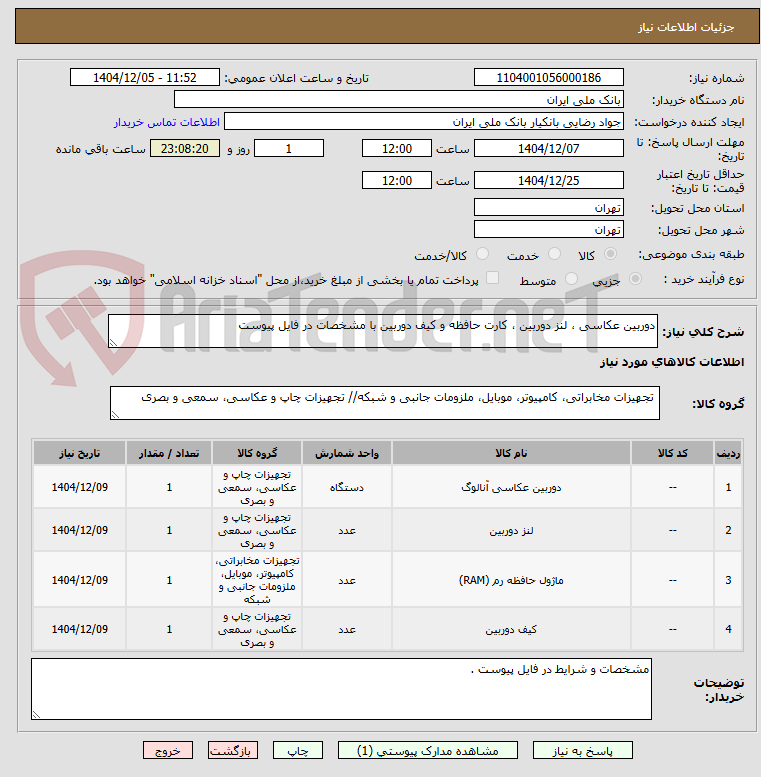The height and width of the screenshot is (777, 761).
Task: Click the need number field 1104001056000186
Action: point(548,77)
